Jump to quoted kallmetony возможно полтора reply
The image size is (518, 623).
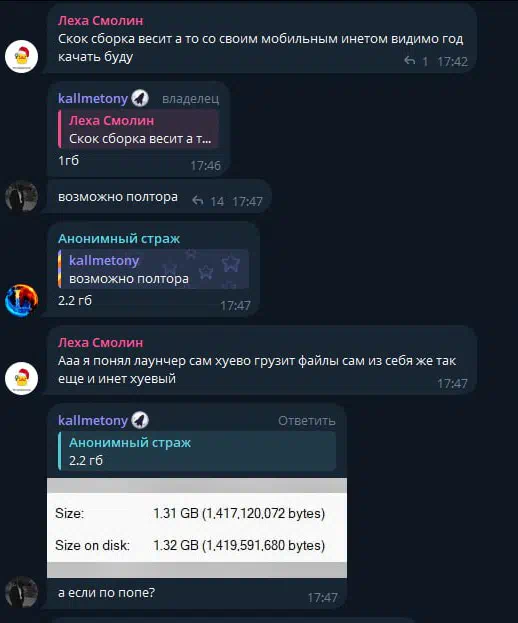[153, 269]
